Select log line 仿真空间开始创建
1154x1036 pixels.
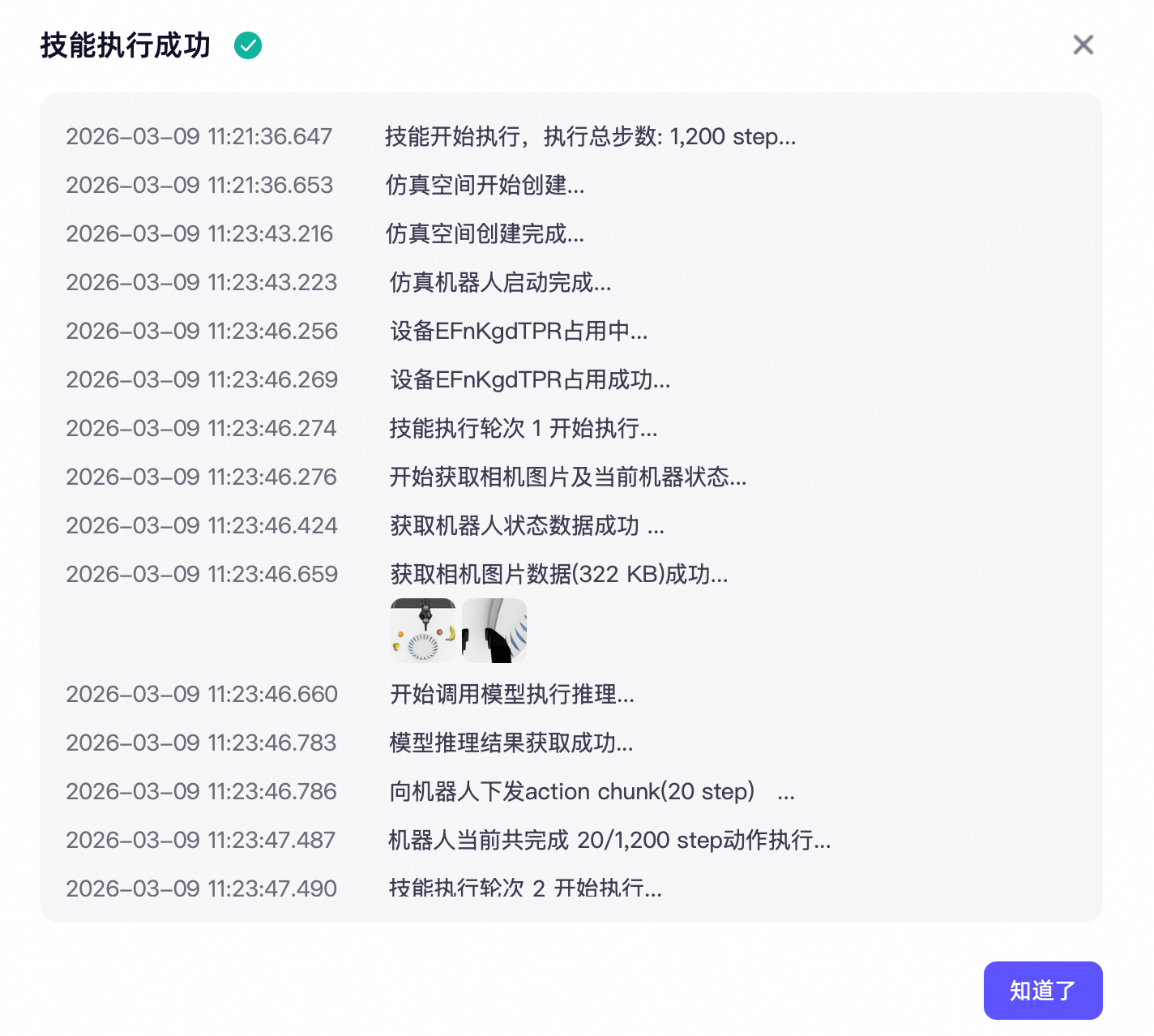[x=485, y=185]
